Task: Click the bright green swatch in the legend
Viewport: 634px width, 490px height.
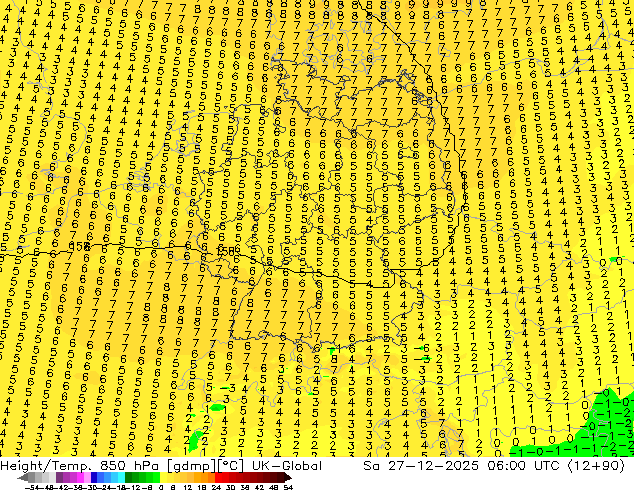Action: pos(156,477)
